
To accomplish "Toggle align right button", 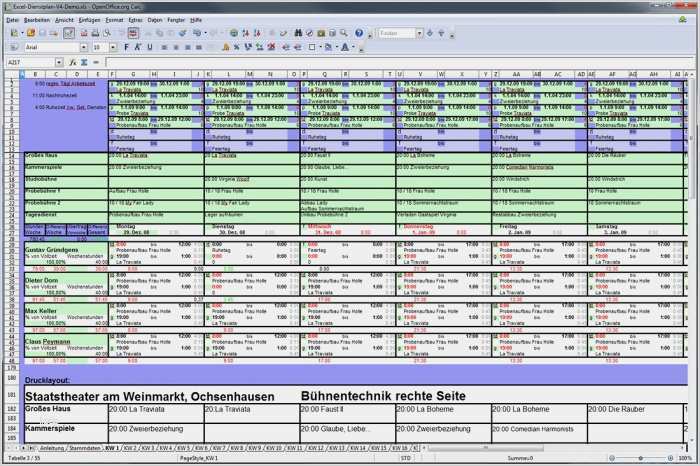I will 188,47.
